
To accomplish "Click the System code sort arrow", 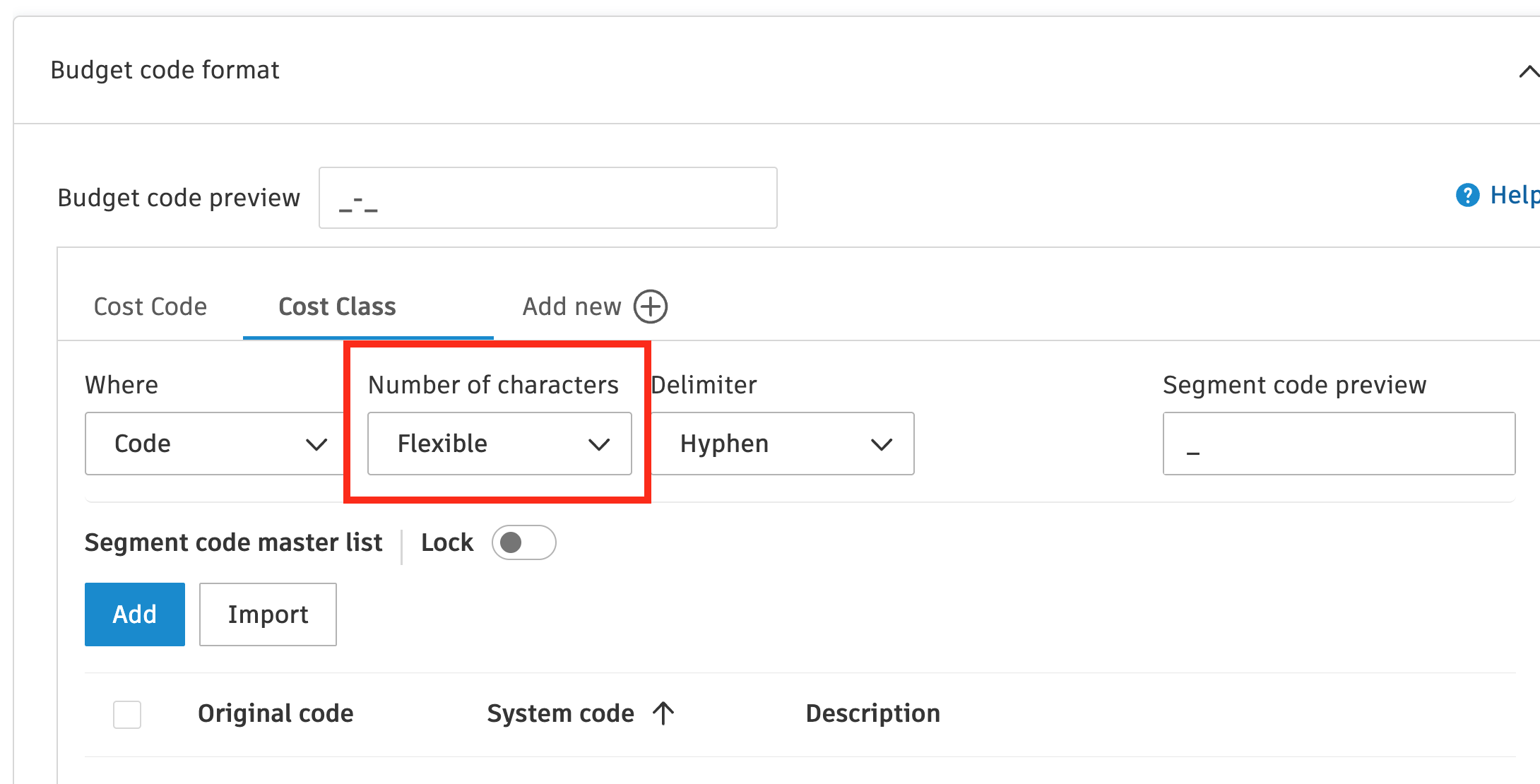I will tap(663, 713).
